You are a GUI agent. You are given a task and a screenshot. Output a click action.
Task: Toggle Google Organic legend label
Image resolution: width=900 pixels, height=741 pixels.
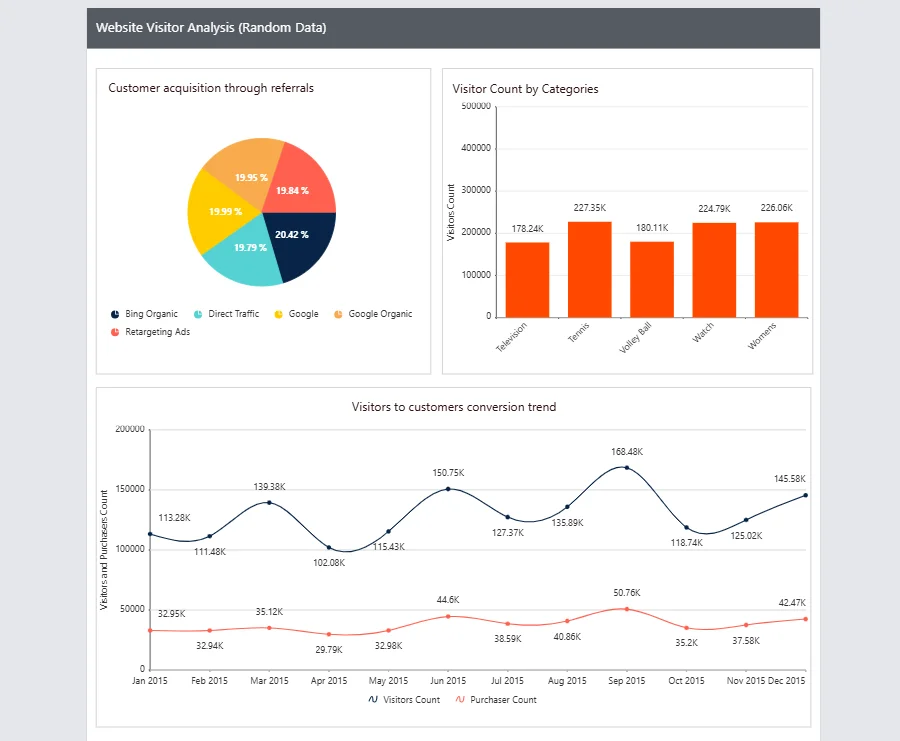pyautogui.click(x=380, y=314)
